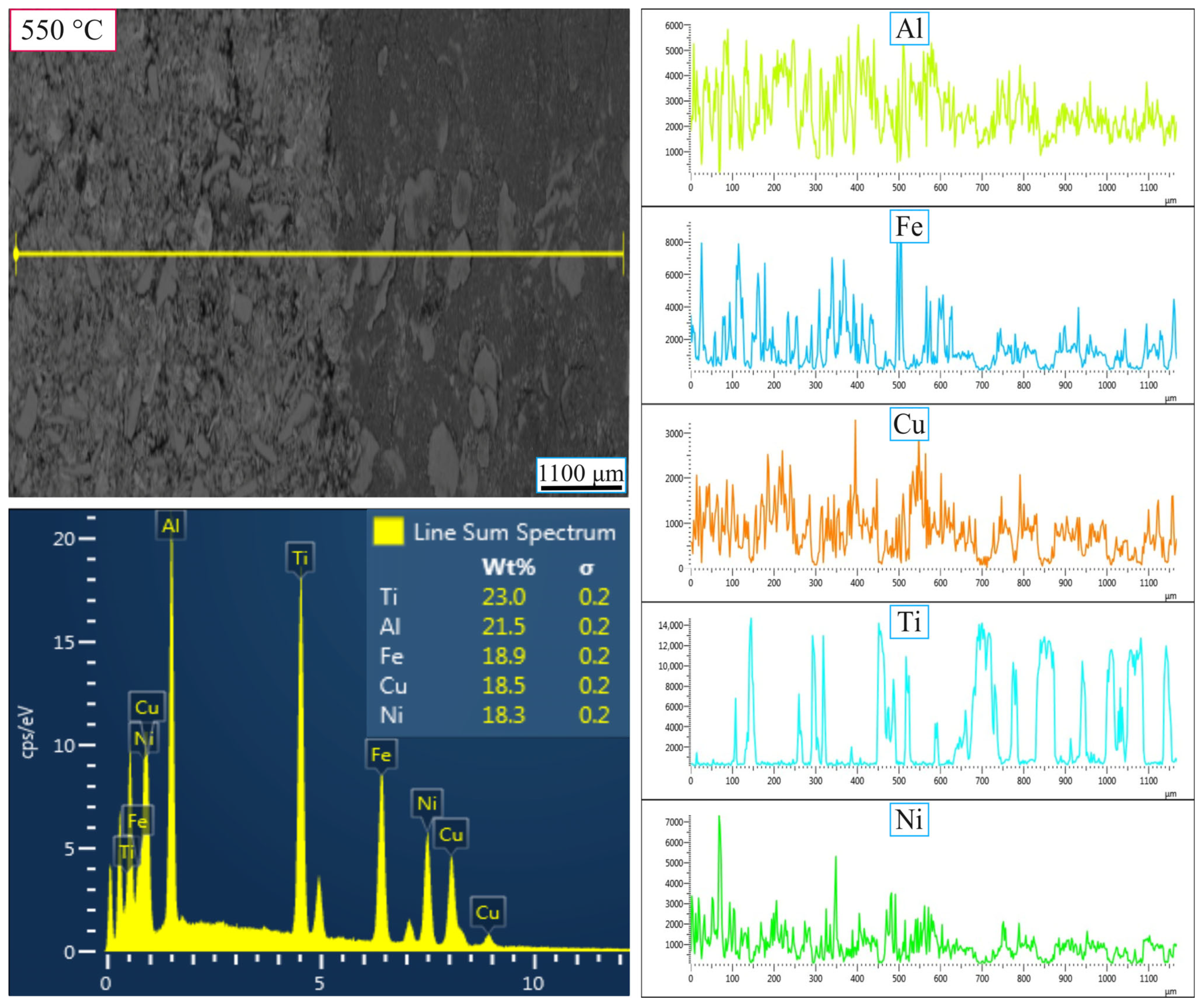The image size is (1203, 1008).
Task: Click the Fe peak label near 6.4 keV
Action: coord(381,754)
